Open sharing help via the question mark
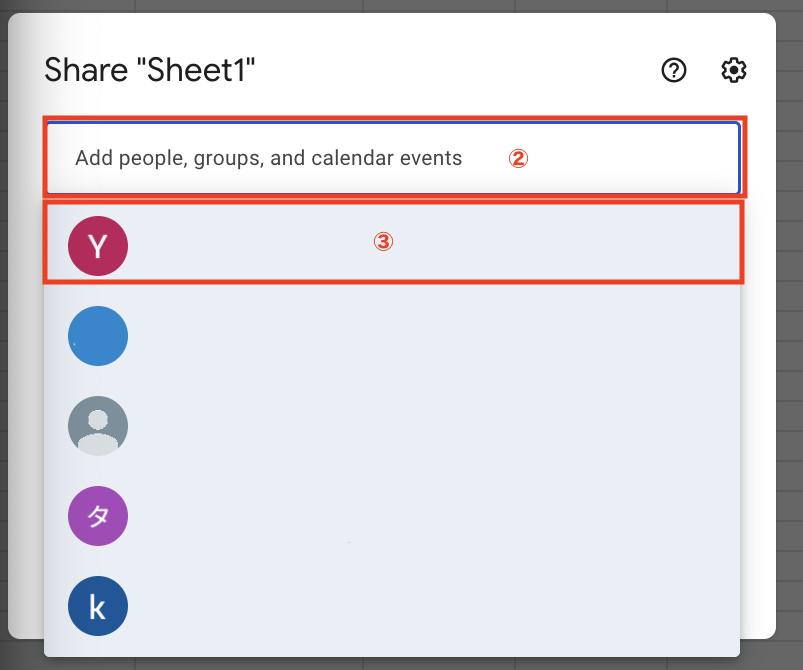This screenshot has width=803, height=670. (x=673, y=70)
